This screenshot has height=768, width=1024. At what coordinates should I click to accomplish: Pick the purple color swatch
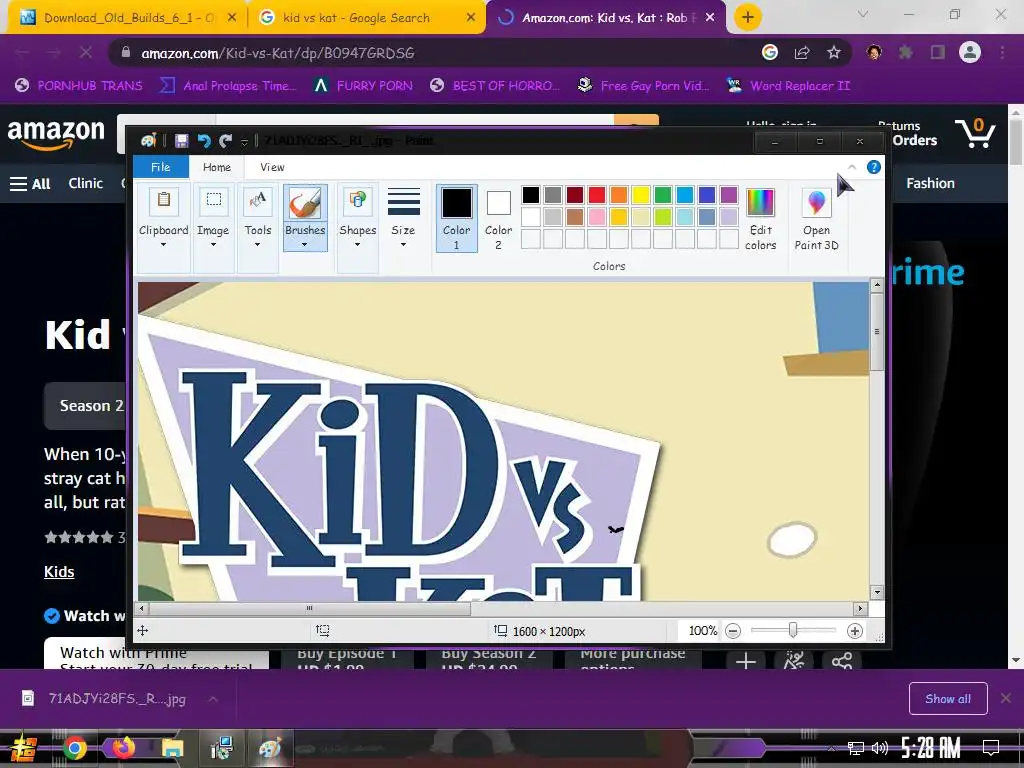pyautogui.click(x=729, y=195)
